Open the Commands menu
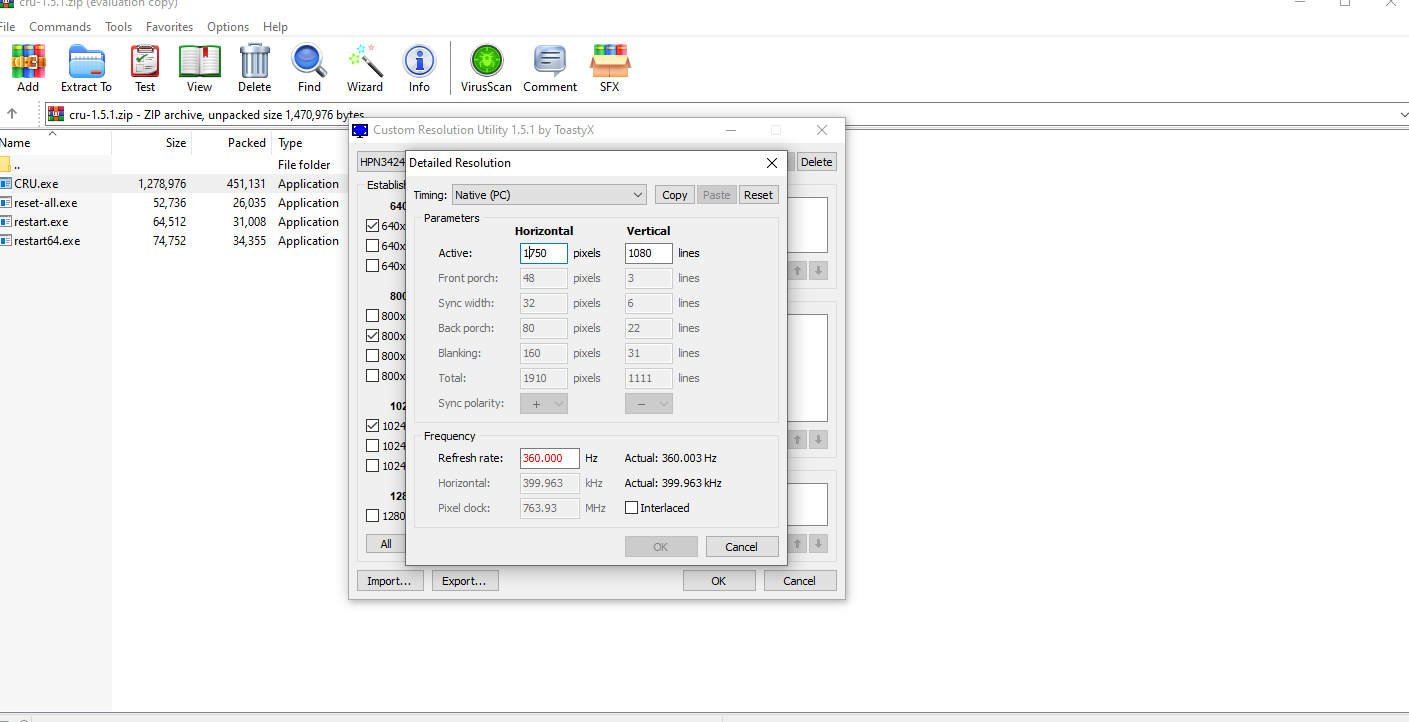The width and height of the screenshot is (1409, 722). tap(60, 27)
